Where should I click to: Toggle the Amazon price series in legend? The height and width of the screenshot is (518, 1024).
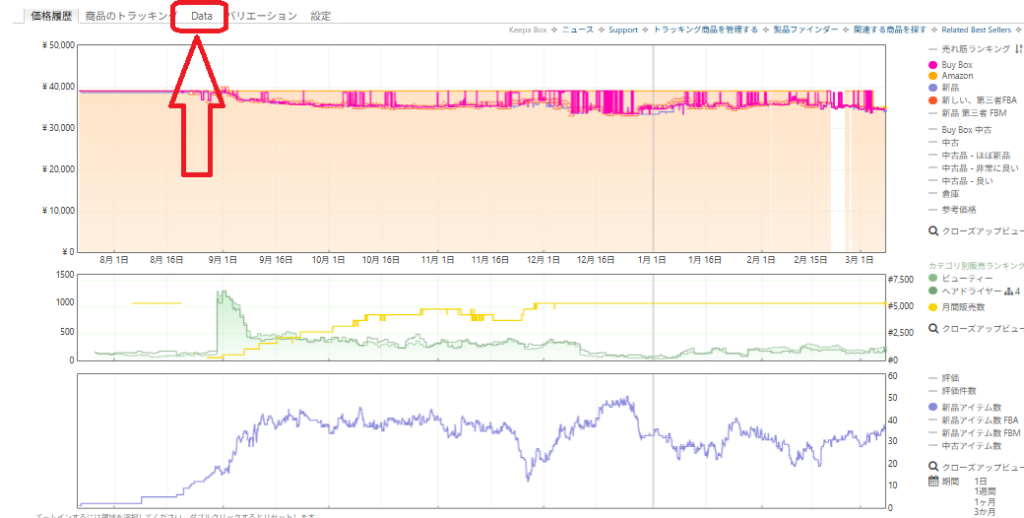tap(957, 76)
